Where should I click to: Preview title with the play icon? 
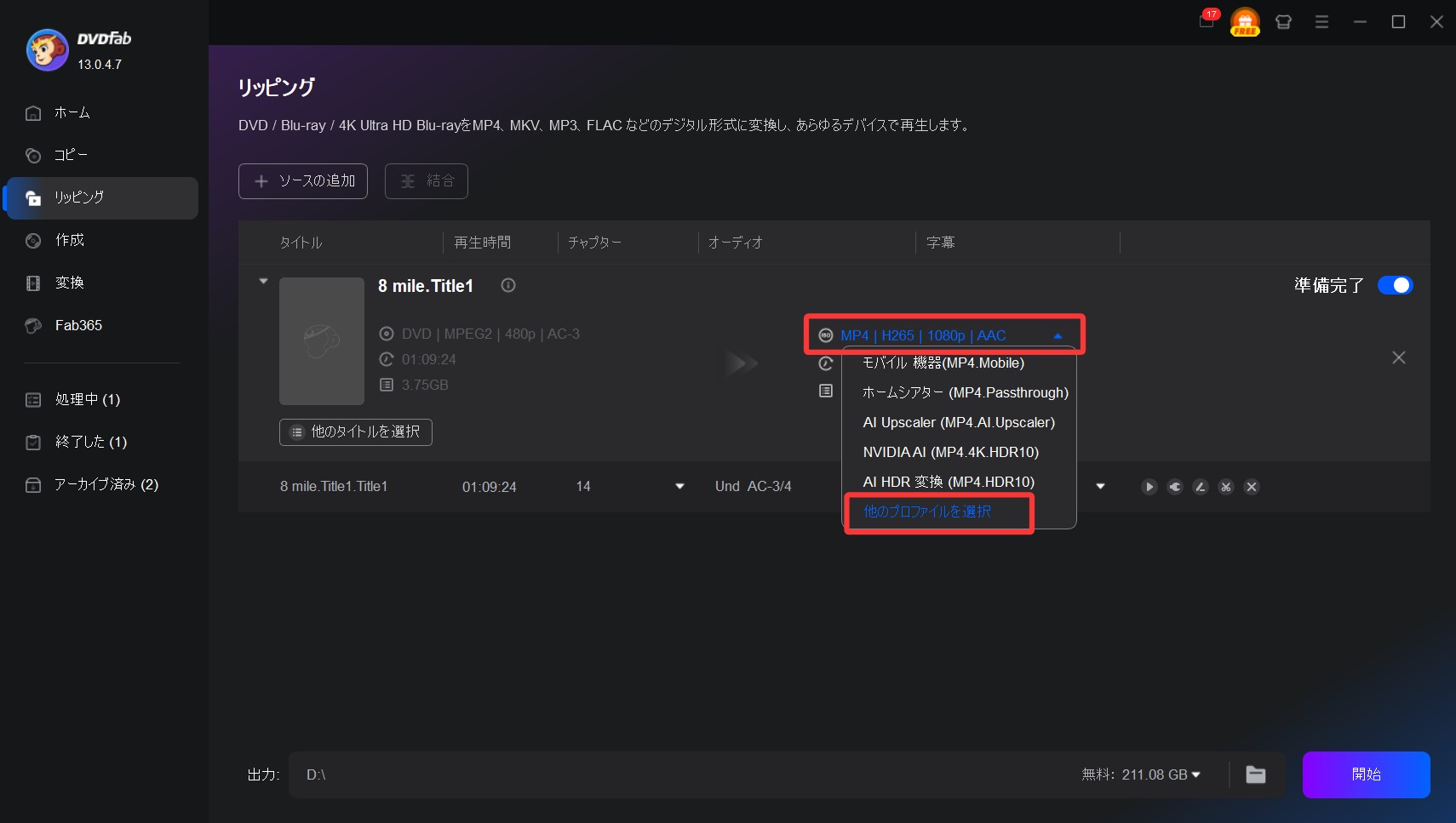[x=1149, y=487]
